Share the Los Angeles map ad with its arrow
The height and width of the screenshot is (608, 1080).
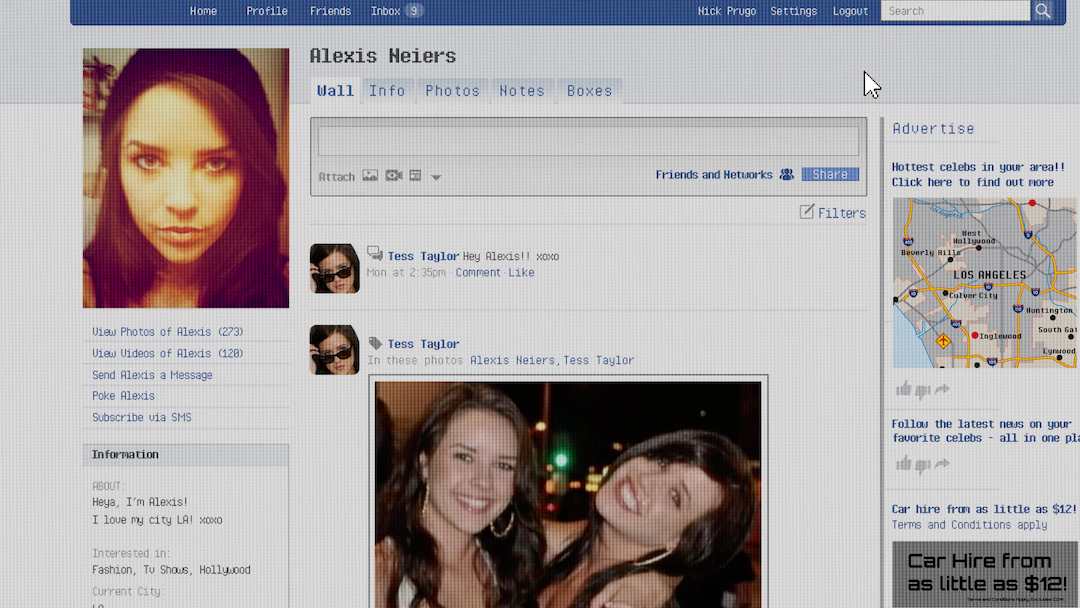coord(942,389)
